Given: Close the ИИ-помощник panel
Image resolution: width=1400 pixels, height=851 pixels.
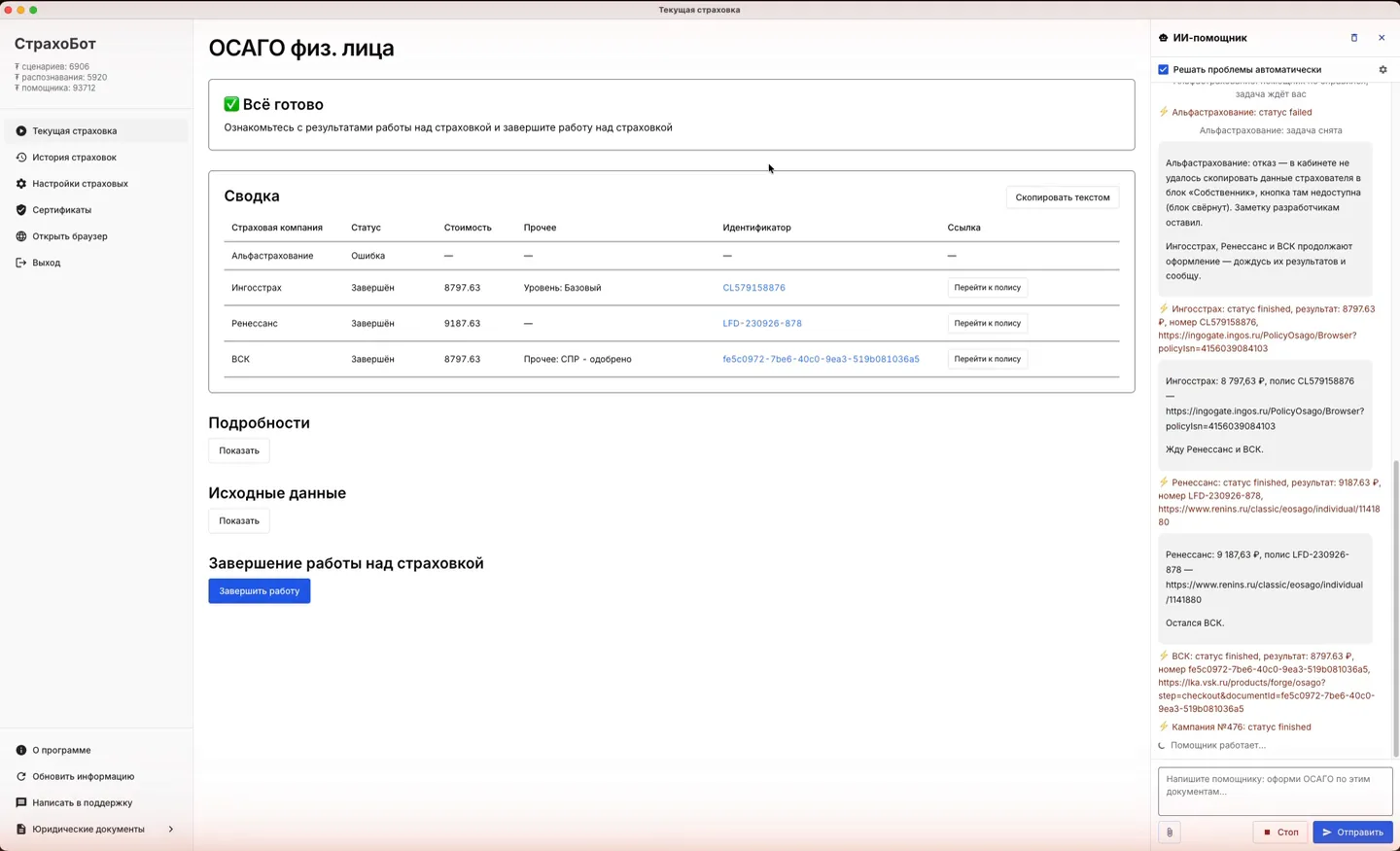Looking at the screenshot, I should tap(1382, 38).
